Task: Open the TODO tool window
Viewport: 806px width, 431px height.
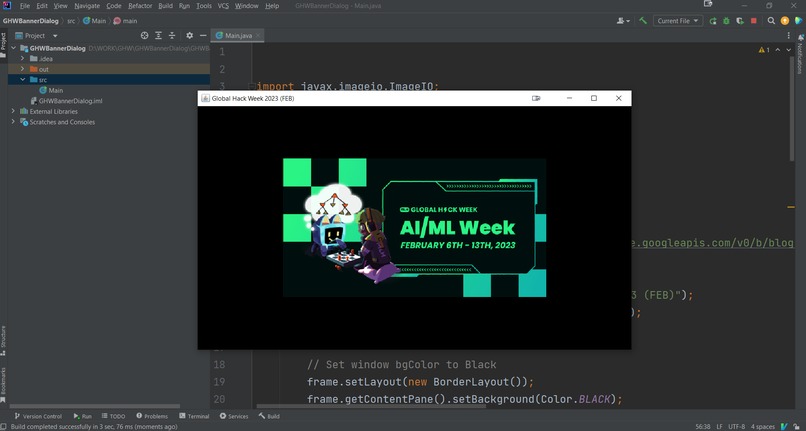Action: pos(113,416)
